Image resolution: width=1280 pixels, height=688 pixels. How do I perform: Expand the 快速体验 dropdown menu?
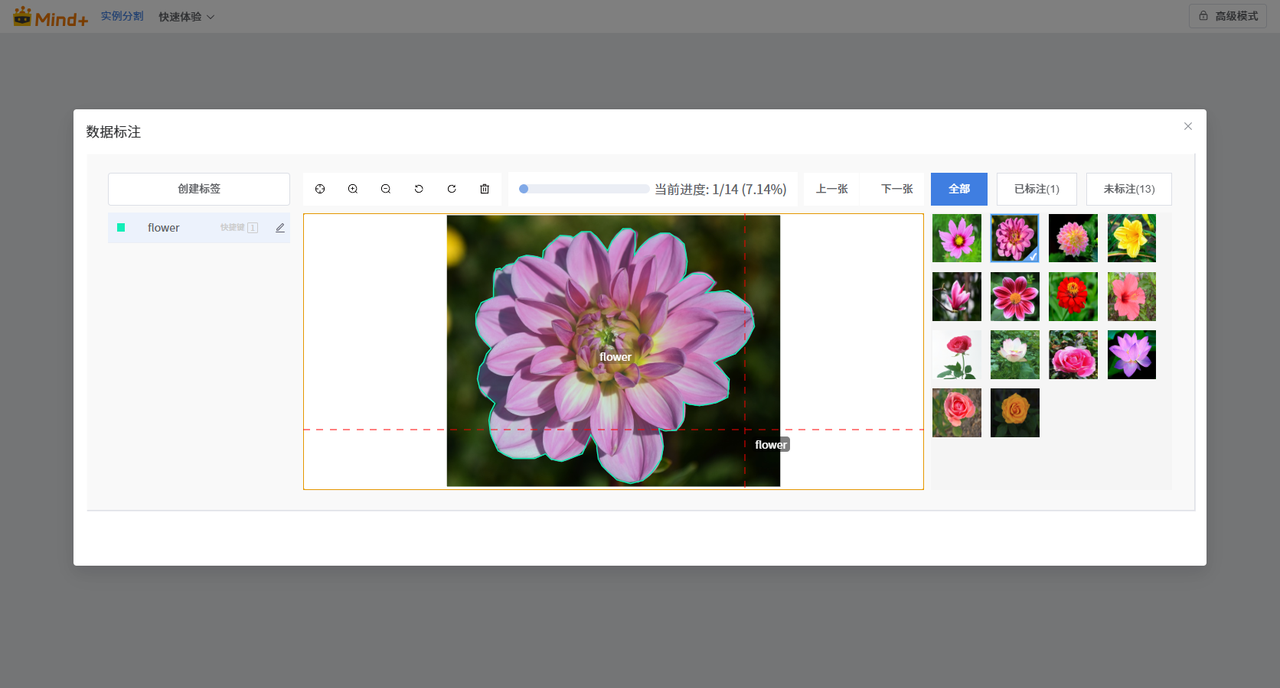[186, 17]
